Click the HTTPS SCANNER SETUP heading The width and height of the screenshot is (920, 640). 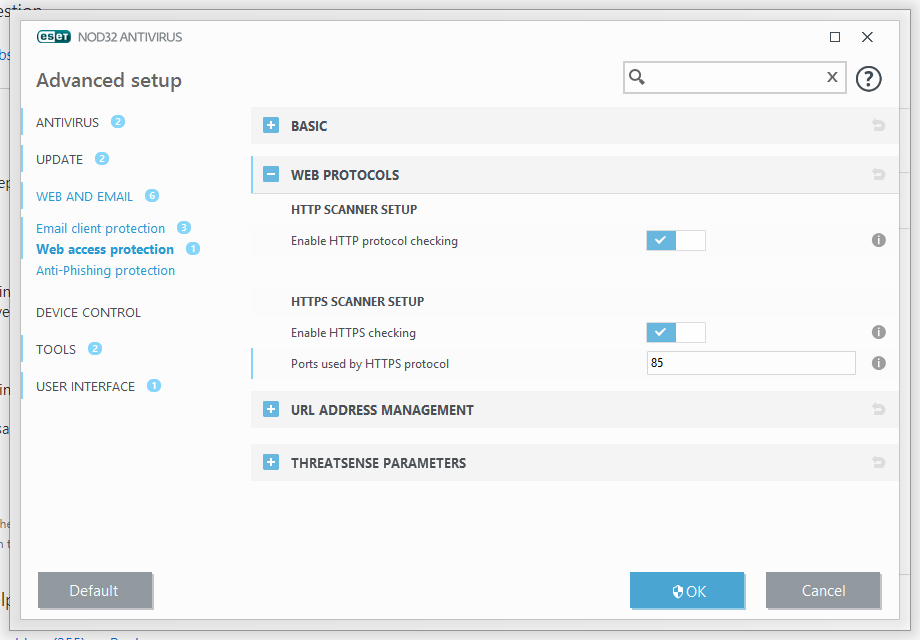357,302
